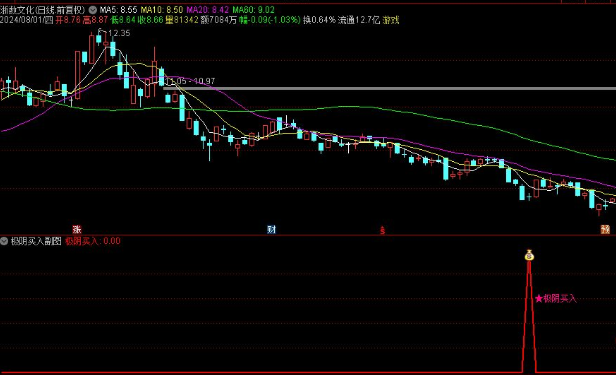Select the MA5 moving average label
The height and width of the screenshot is (375, 616).
coord(118,10)
